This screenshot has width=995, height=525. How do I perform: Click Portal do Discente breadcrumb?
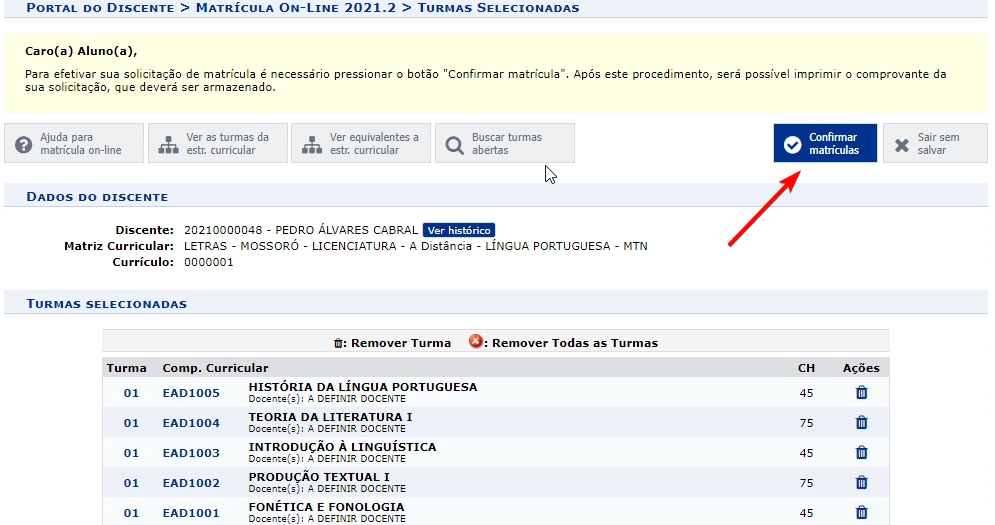(100, 8)
